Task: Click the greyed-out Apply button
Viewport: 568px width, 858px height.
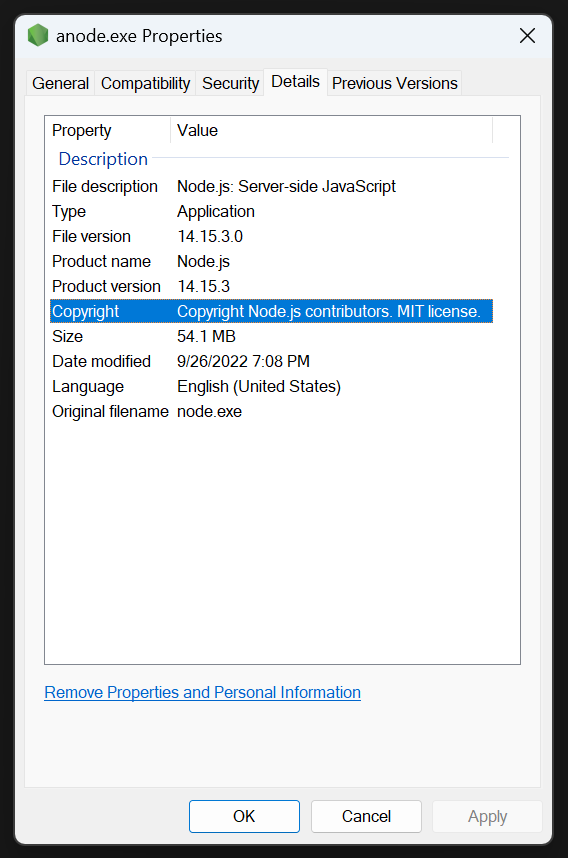Action: pos(487,816)
